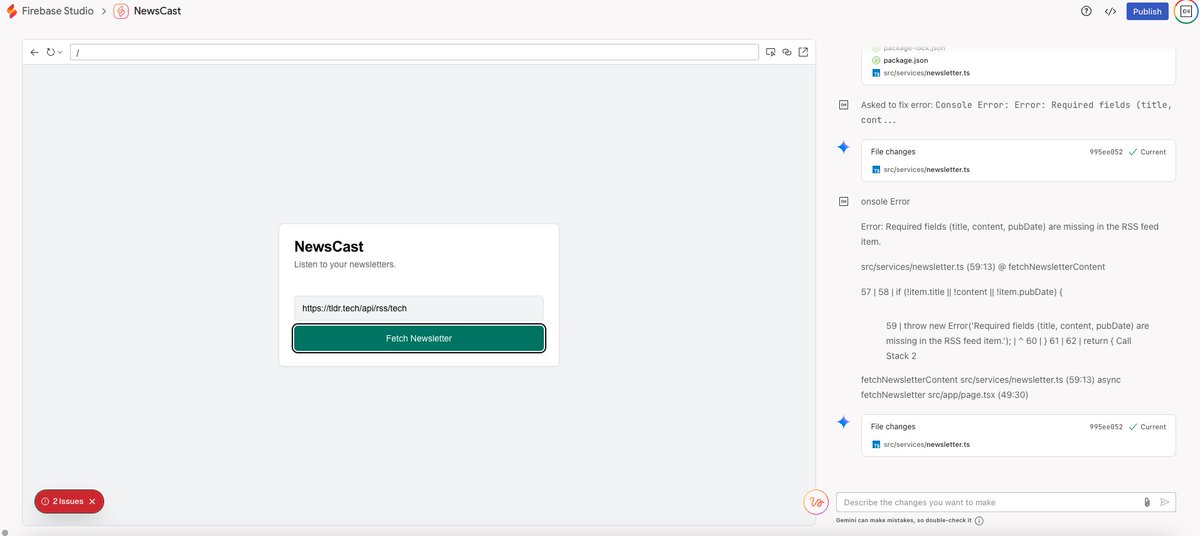Click the NewsCast card heading
The image size is (1200, 536).
tap(329, 246)
